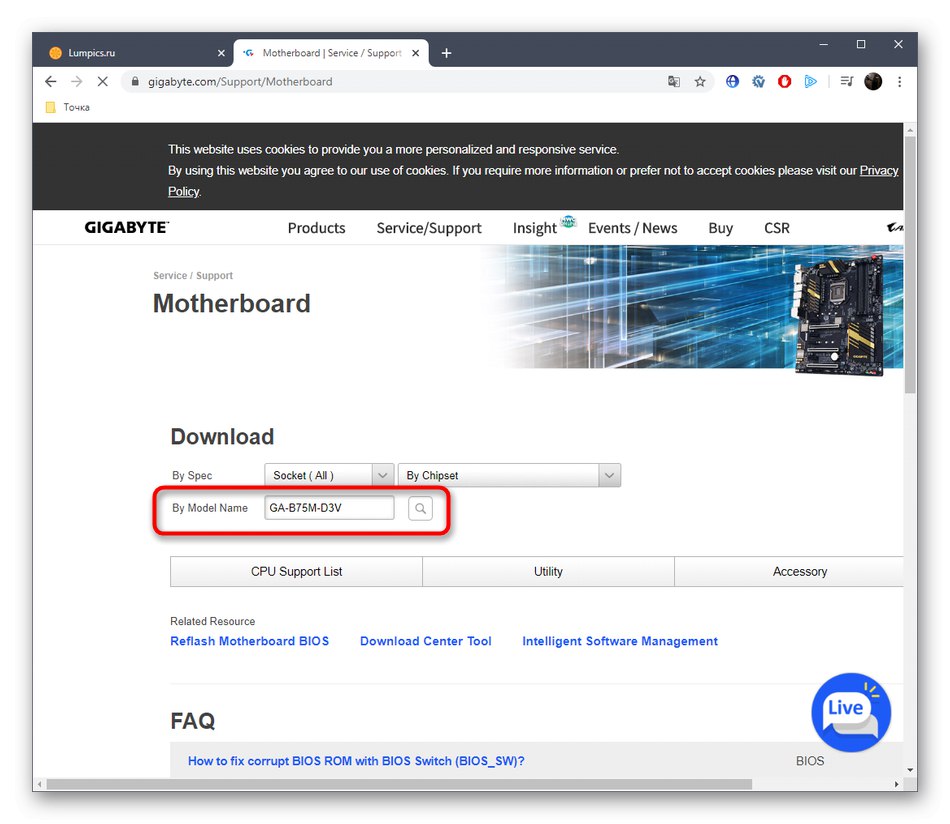
Task: Click the model search magnifier button
Action: coord(420,508)
